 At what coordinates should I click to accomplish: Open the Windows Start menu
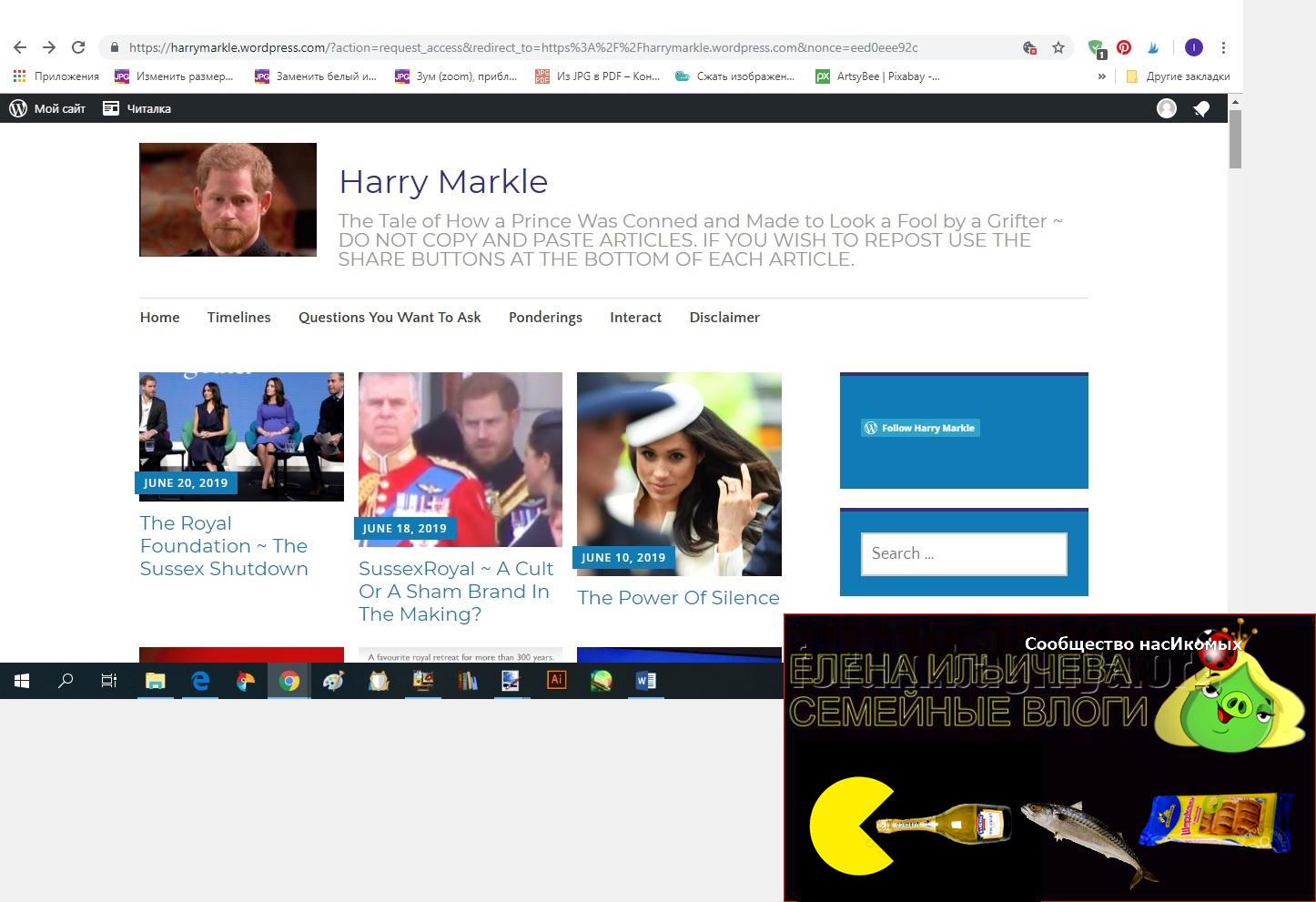pyautogui.click(x=22, y=681)
